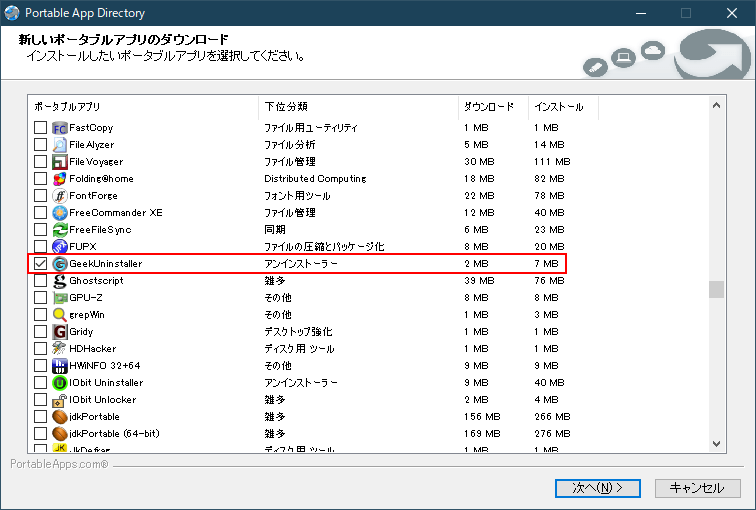The image size is (756, 510).
Task: Click アンインストーラー category in GeekUninstaller row
Action: (301, 264)
